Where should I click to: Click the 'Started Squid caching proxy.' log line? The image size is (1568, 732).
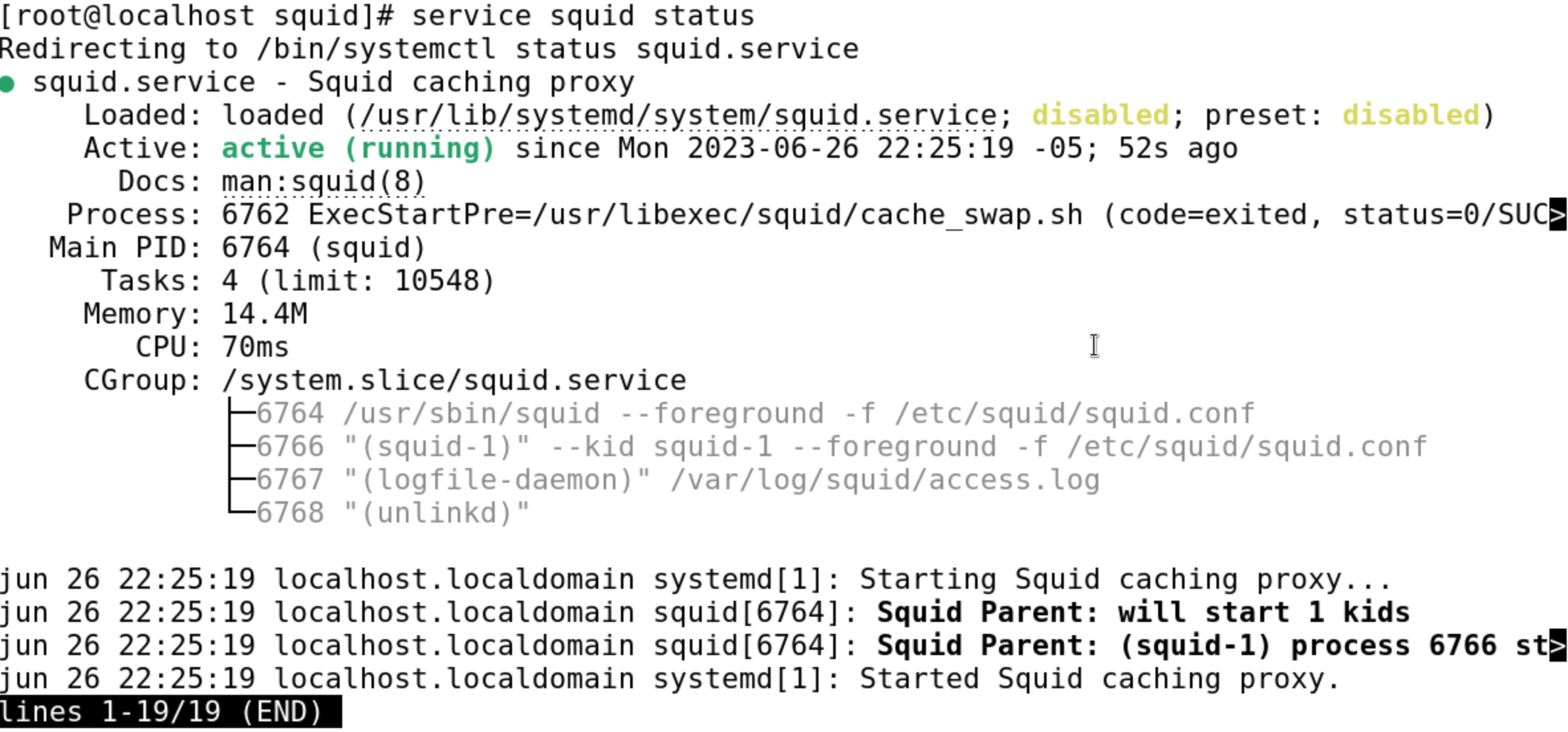click(x=1099, y=680)
